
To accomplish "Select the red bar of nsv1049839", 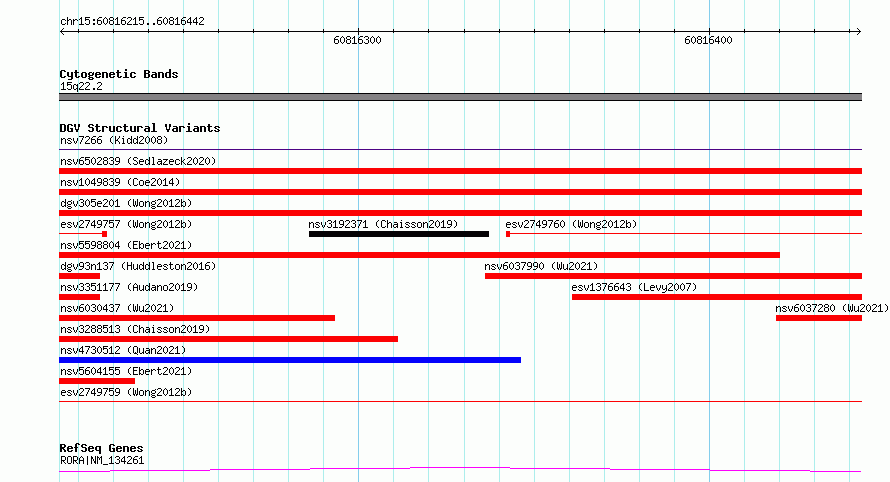I will pos(460,192).
